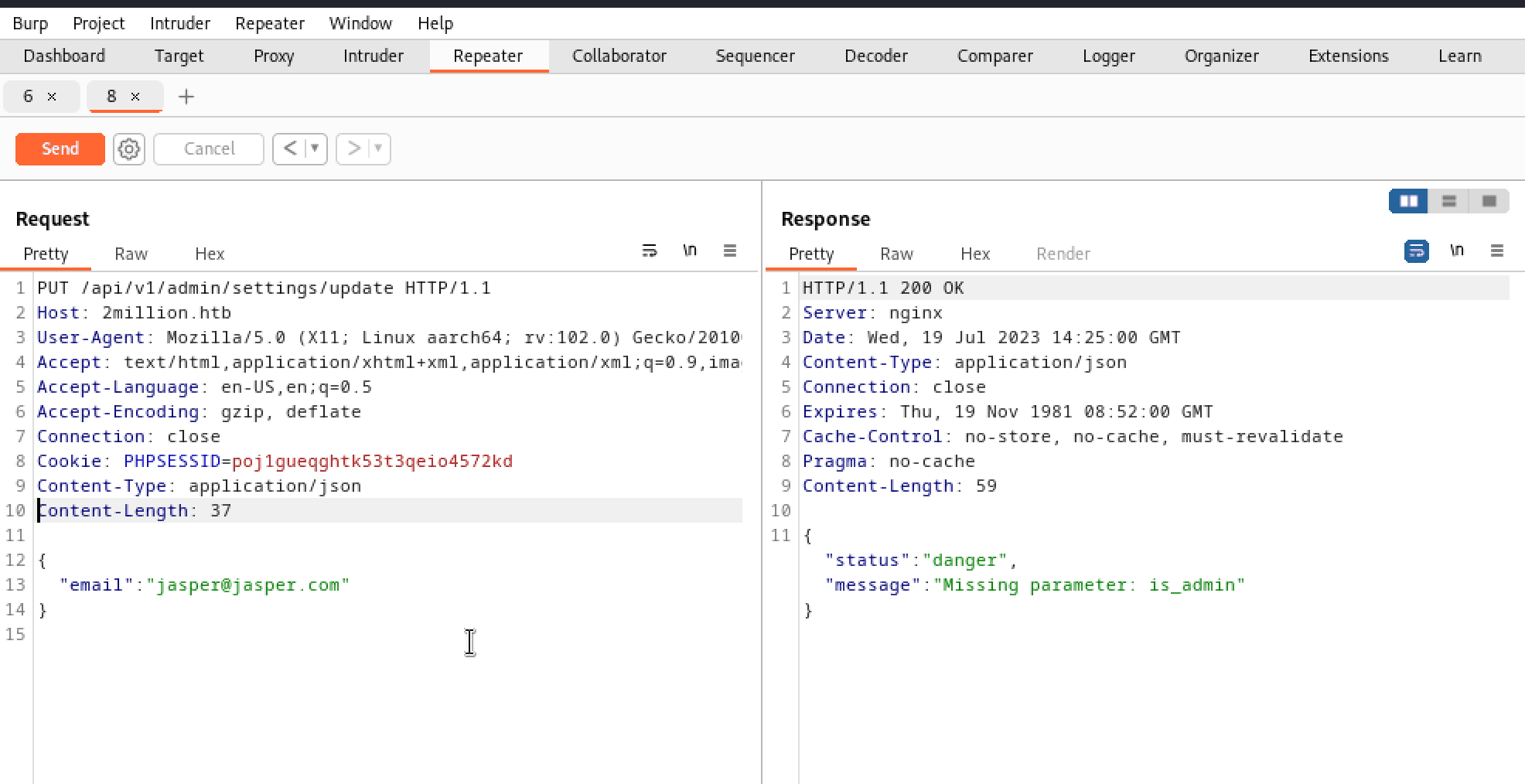This screenshot has height=784, width=1525.
Task: Click the request word wrap icon
Action: [650, 251]
